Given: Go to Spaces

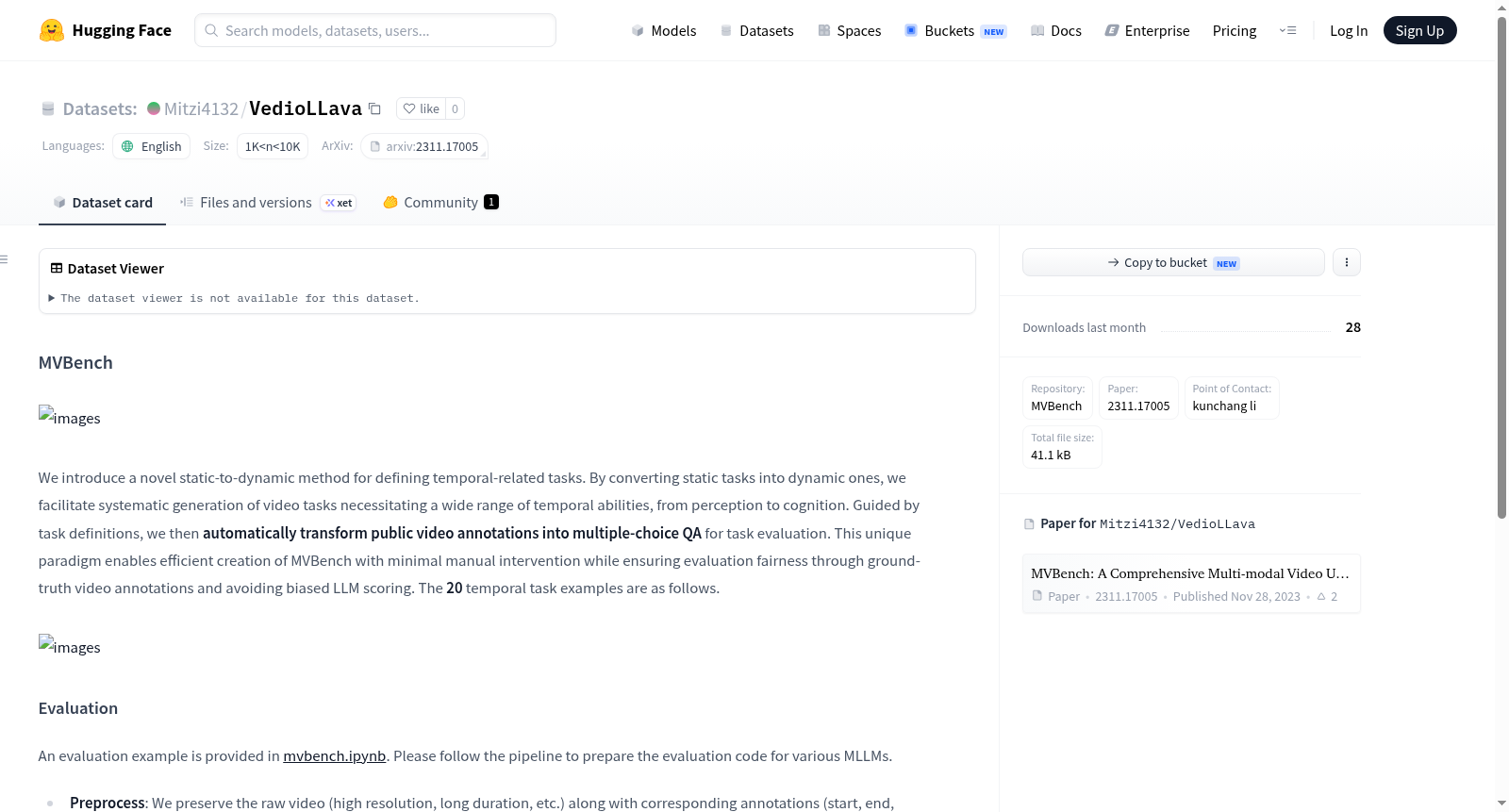Looking at the screenshot, I should coord(849,30).
